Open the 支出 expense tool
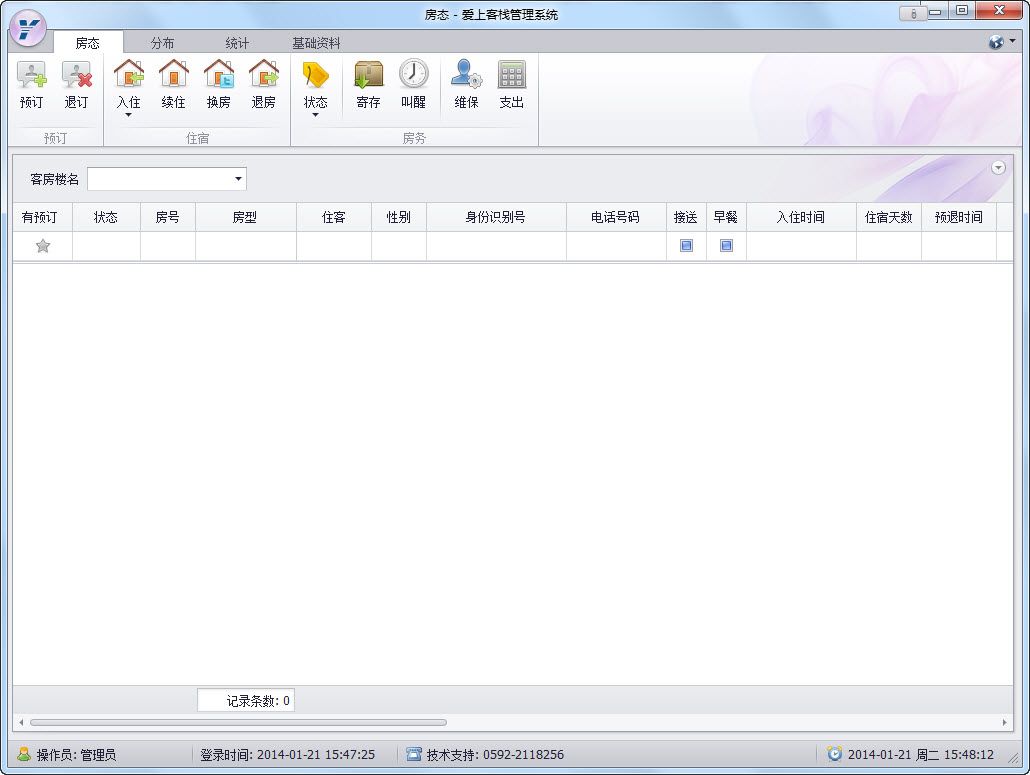The width and height of the screenshot is (1030, 775). (512, 85)
